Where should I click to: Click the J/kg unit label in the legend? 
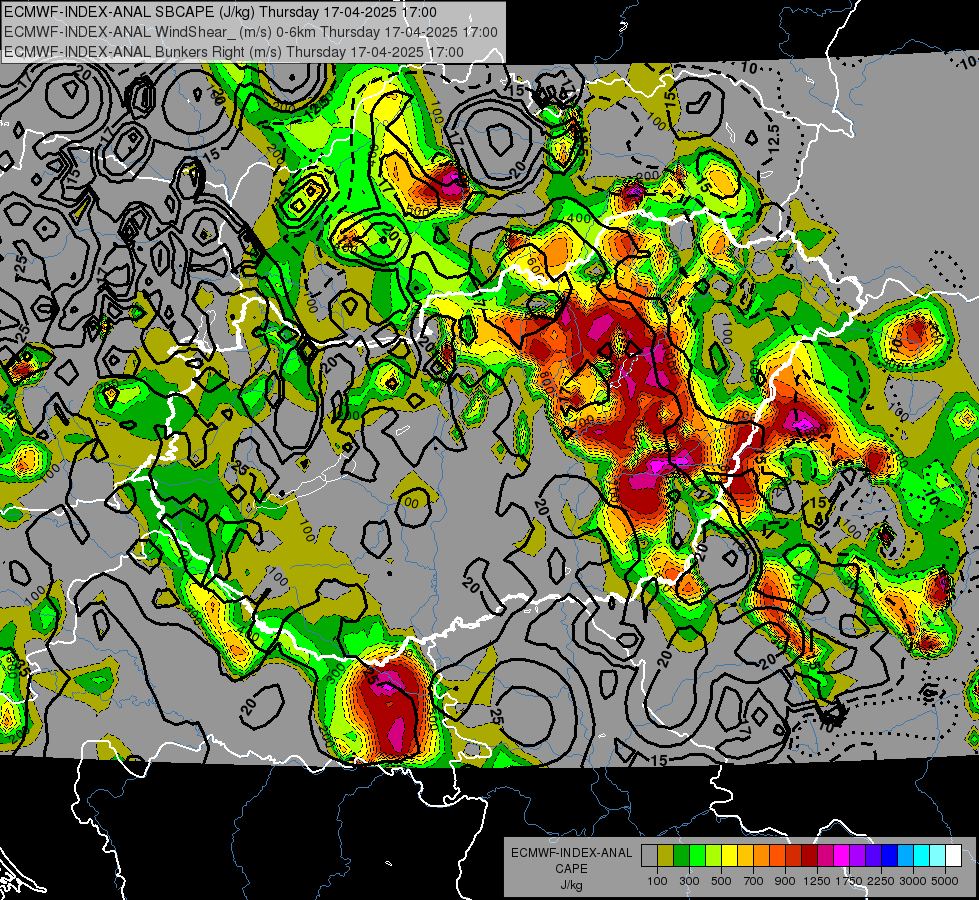(x=571, y=885)
